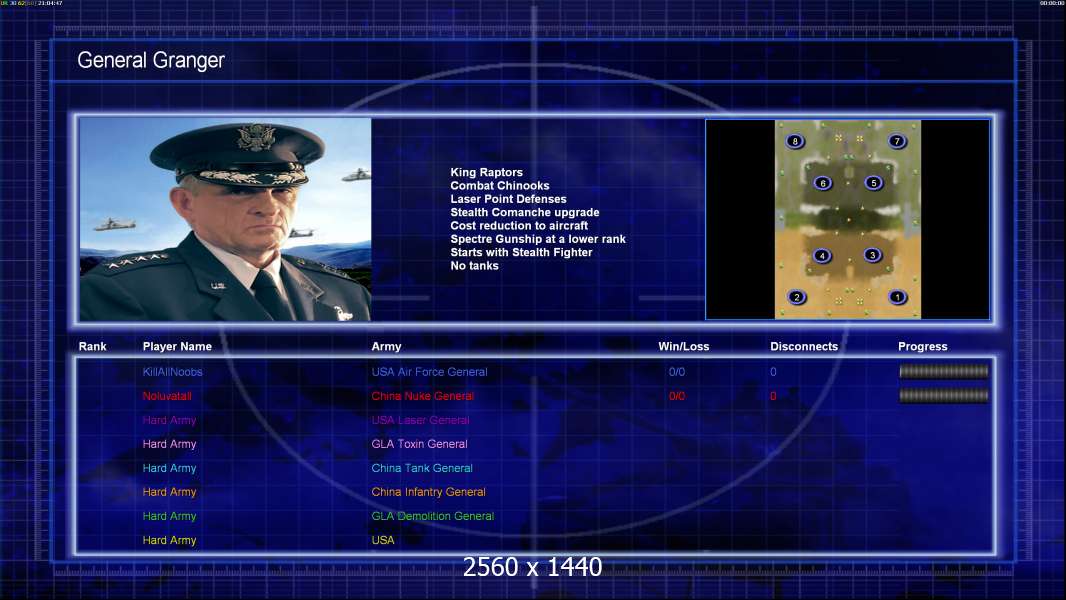Click the Starts with Stealth Fighter line
This screenshot has height=600, width=1066.
[521, 252]
